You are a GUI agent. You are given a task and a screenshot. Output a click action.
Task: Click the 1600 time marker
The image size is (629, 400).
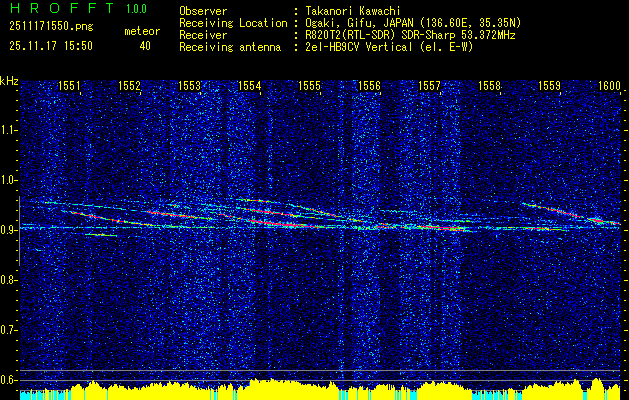tap(610, 87)
